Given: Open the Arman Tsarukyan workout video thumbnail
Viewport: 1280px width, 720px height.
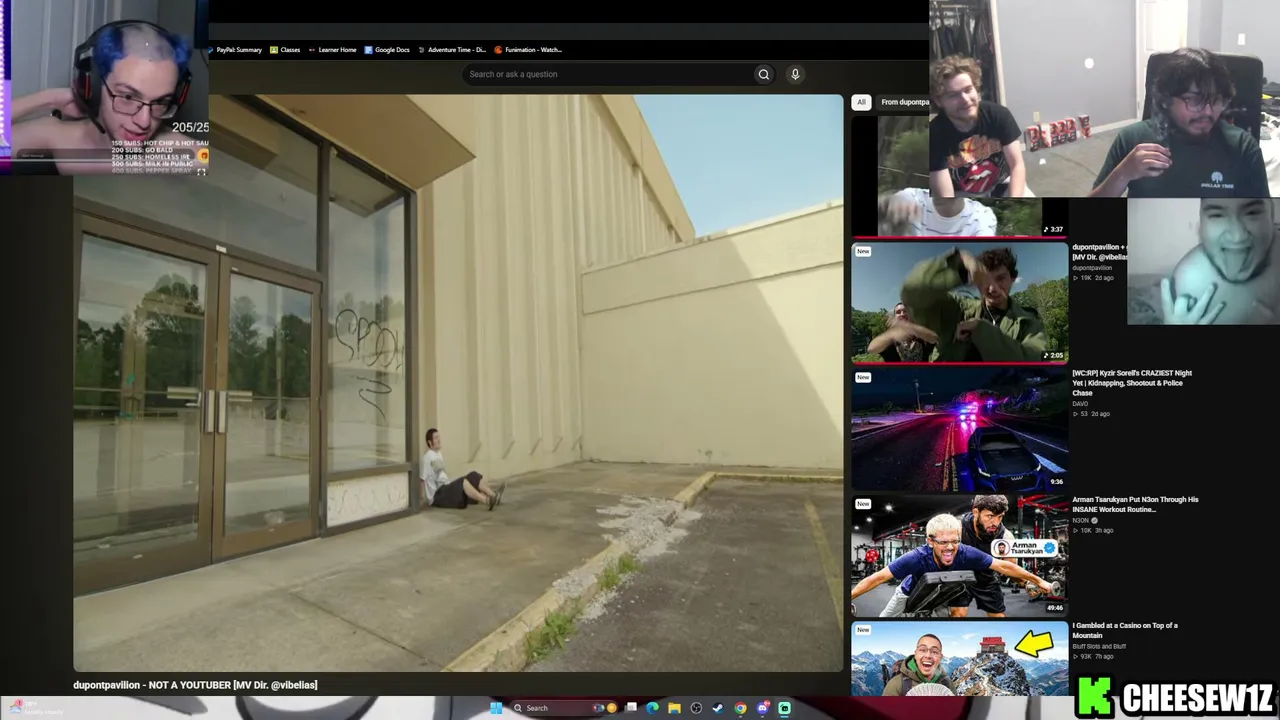Looking at the screenshot, I should pos(959,556).
